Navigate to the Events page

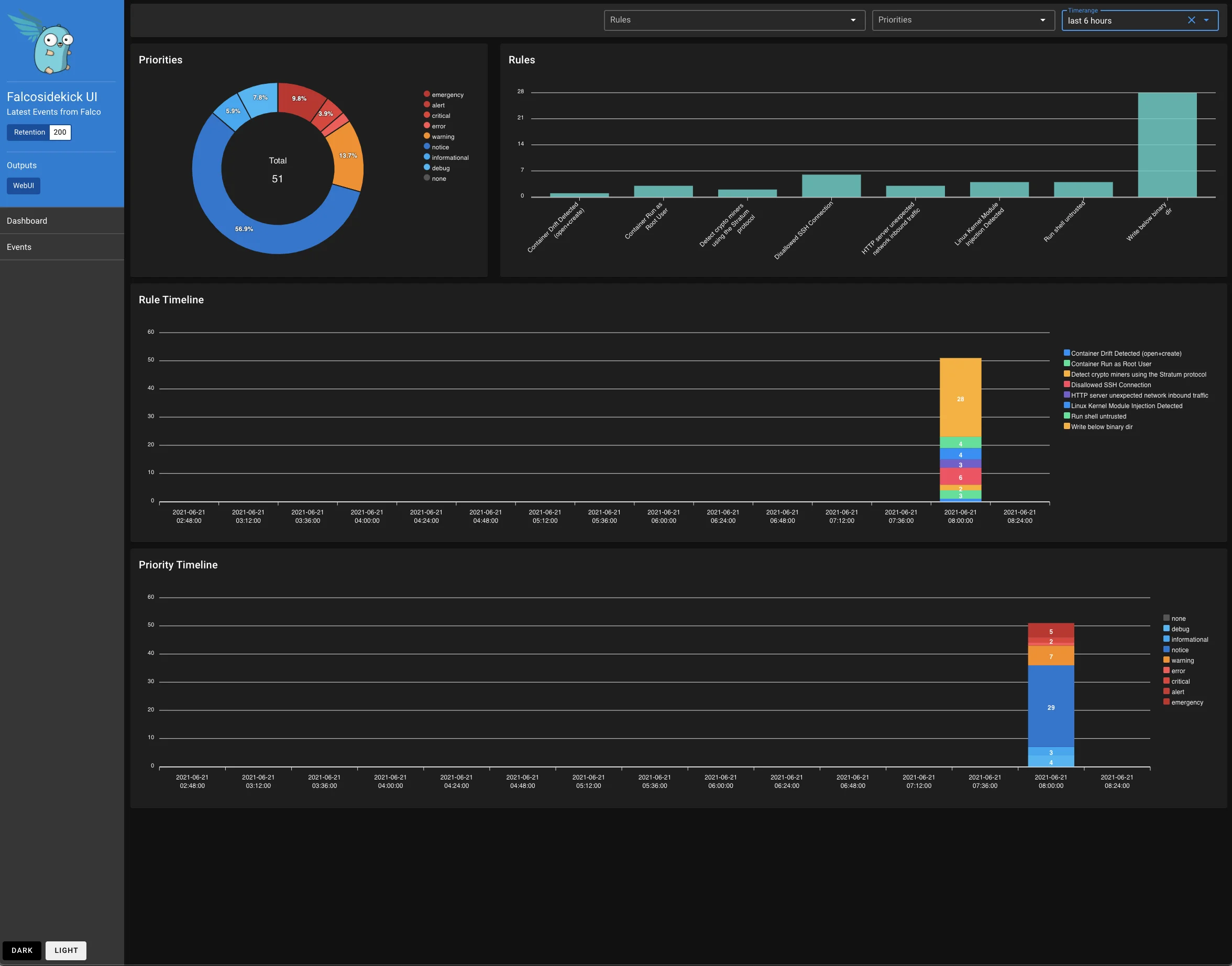coord(19,247)
